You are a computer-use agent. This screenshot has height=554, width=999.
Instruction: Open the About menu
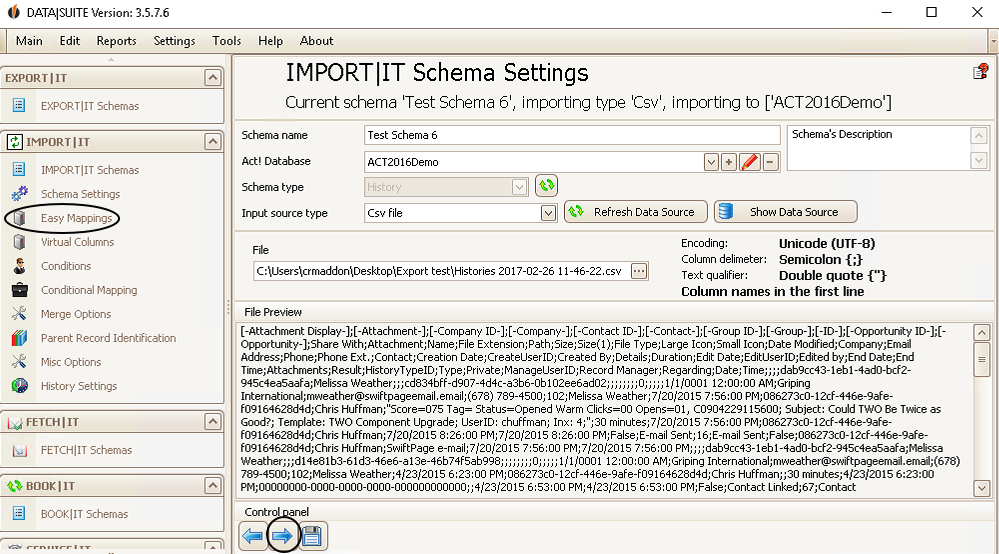tap(317, 41)
